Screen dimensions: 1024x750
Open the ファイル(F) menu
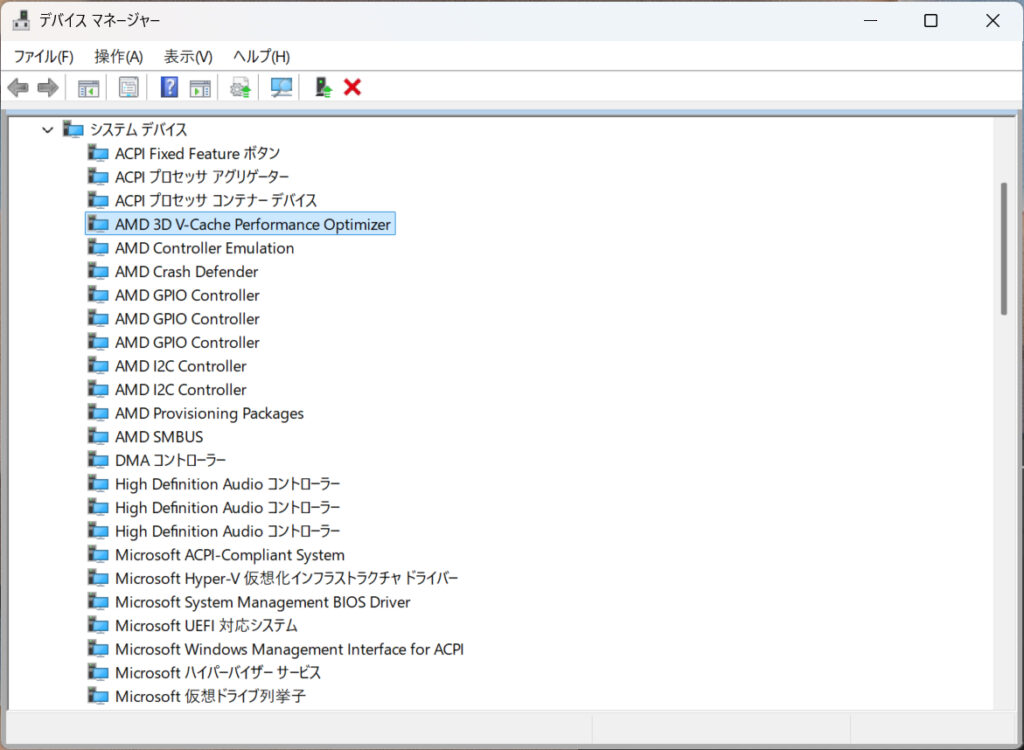coord(44,57)
